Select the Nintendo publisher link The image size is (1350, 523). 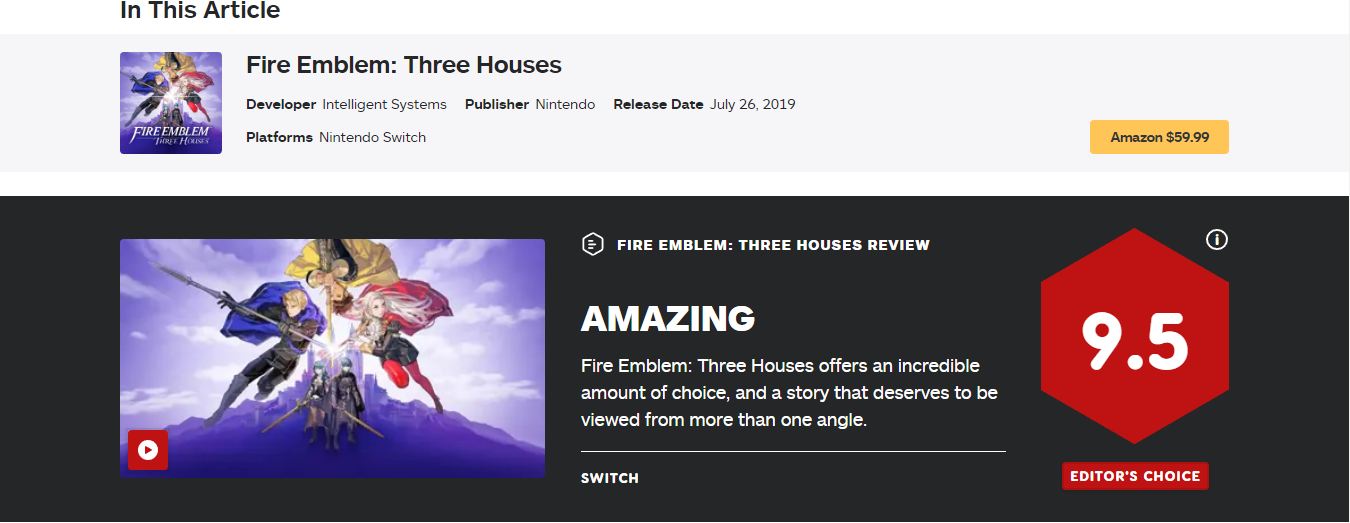565,104
